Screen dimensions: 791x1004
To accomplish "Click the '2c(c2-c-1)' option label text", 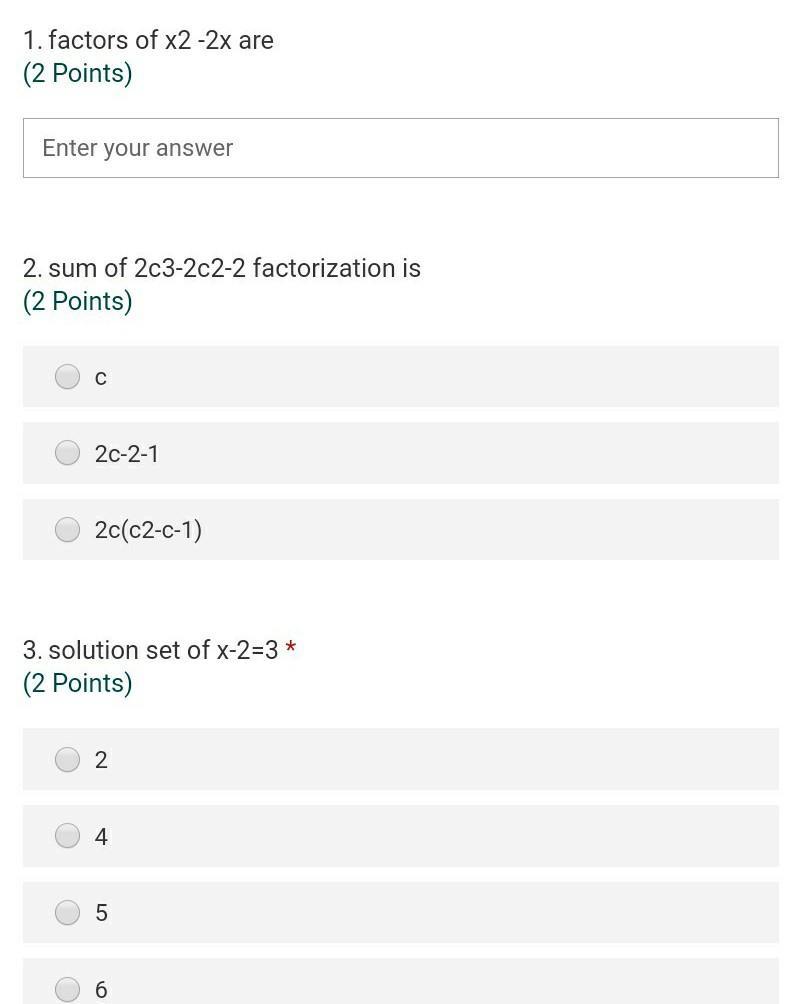I will [148, 530].
